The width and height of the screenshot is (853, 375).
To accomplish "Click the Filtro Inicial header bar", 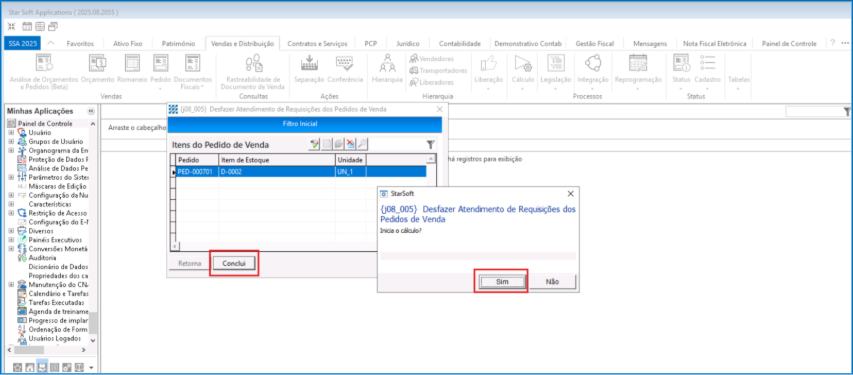I will pos(304,124).
